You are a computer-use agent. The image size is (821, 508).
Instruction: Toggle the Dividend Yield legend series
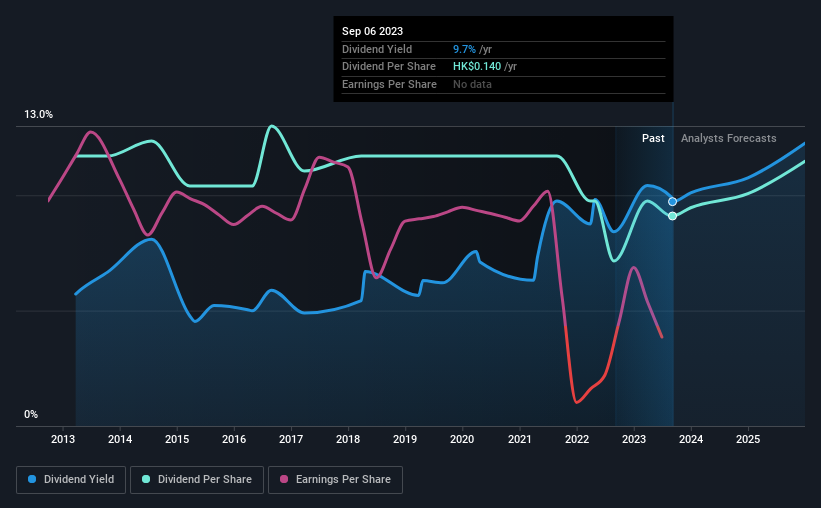tap(71, 480)
